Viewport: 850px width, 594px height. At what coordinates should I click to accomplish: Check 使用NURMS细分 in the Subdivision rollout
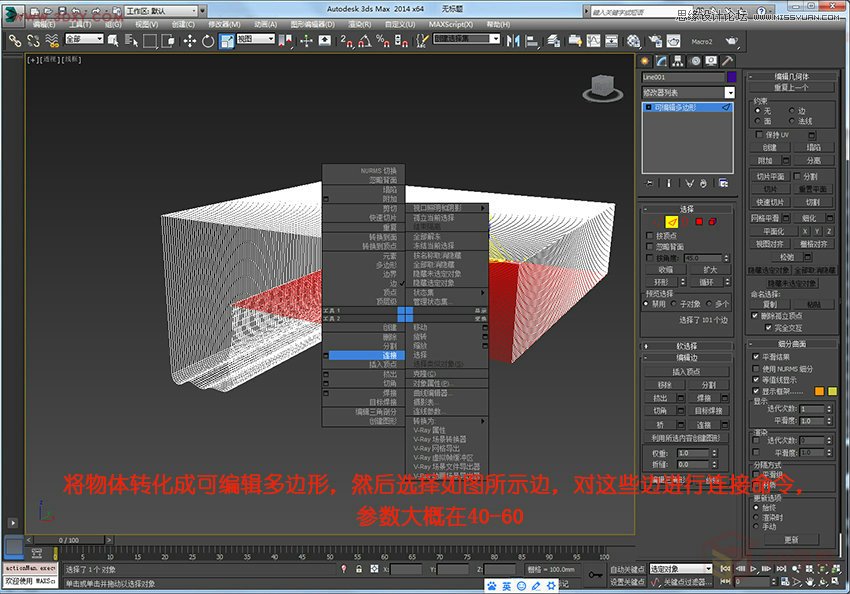pos(755,369)
